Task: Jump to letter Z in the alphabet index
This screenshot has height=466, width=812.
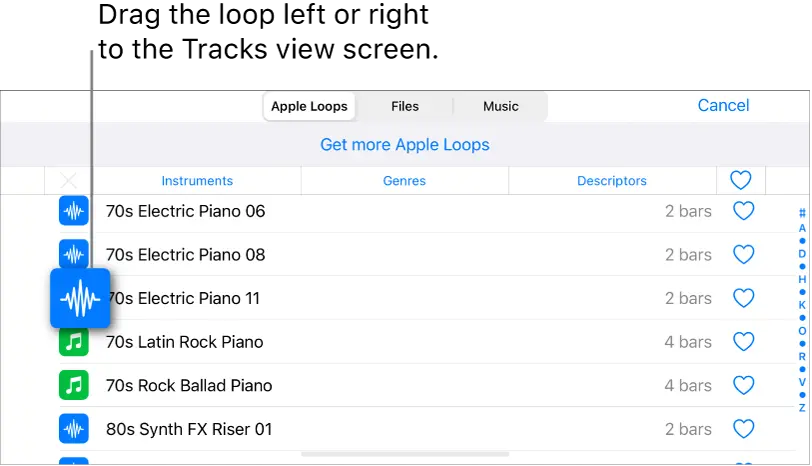Action: 802,408
